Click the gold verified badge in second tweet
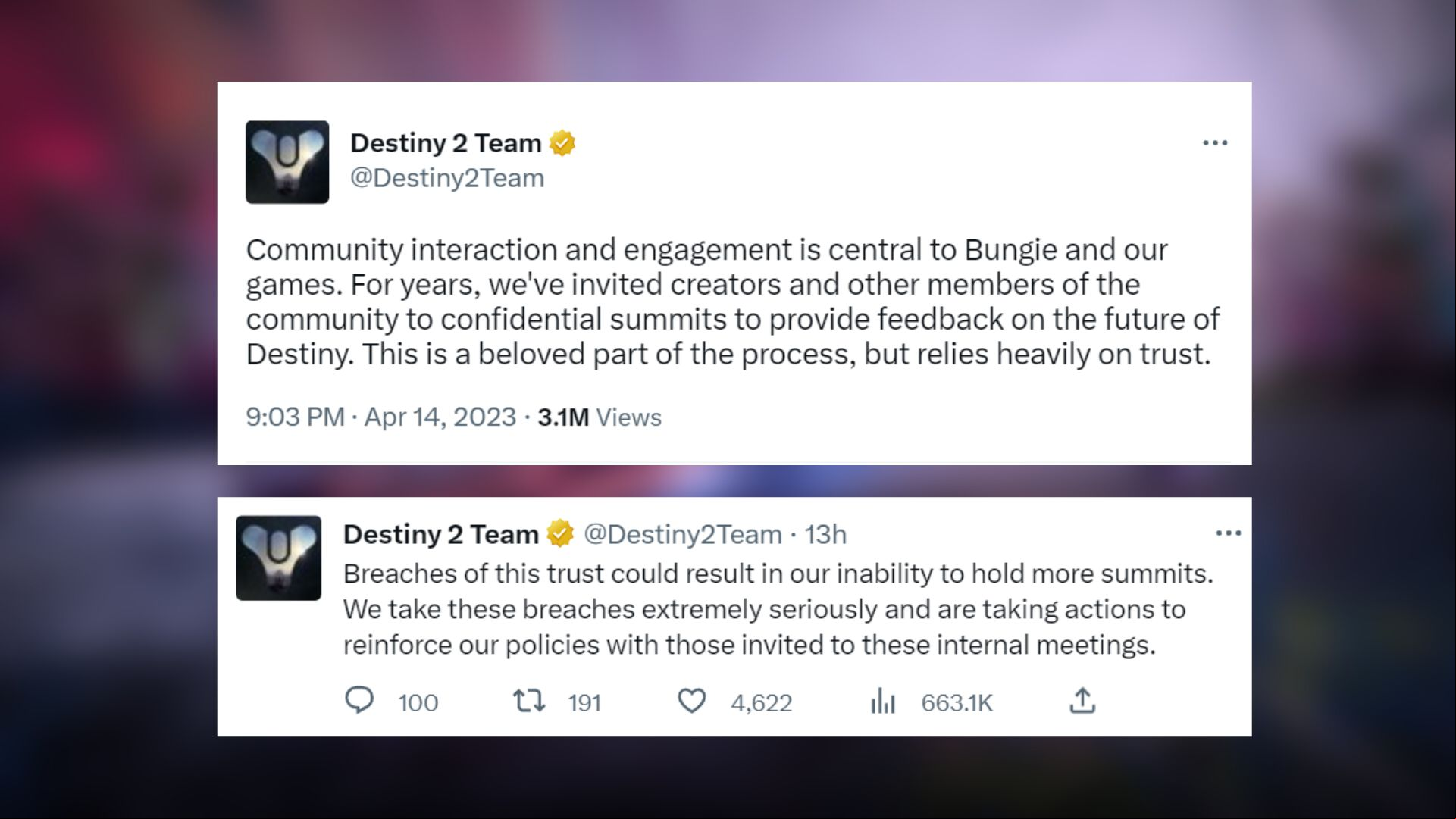Viewport: 1456px width, 819px height. (x=560, y=534)
